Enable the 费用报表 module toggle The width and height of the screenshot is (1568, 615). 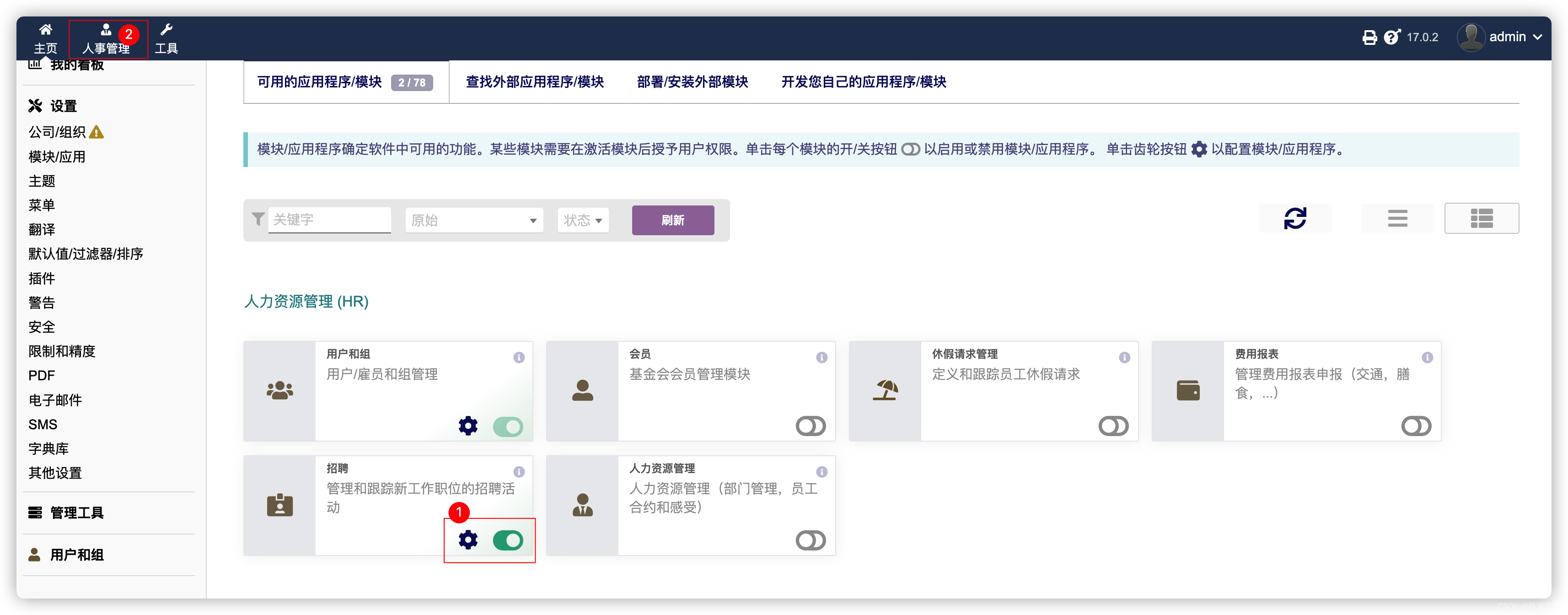click(x=1416, y=426)
